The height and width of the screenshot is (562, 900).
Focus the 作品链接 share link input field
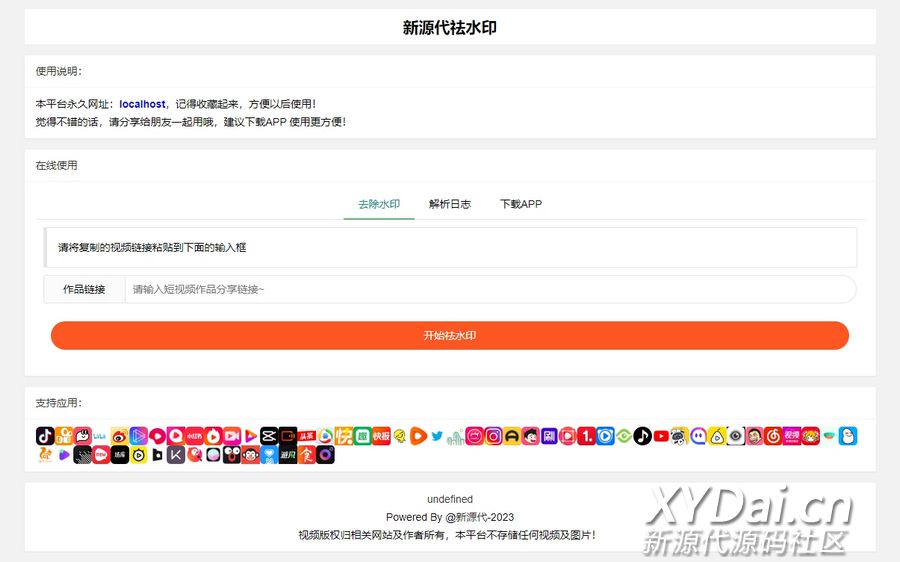tap(490, 289)
